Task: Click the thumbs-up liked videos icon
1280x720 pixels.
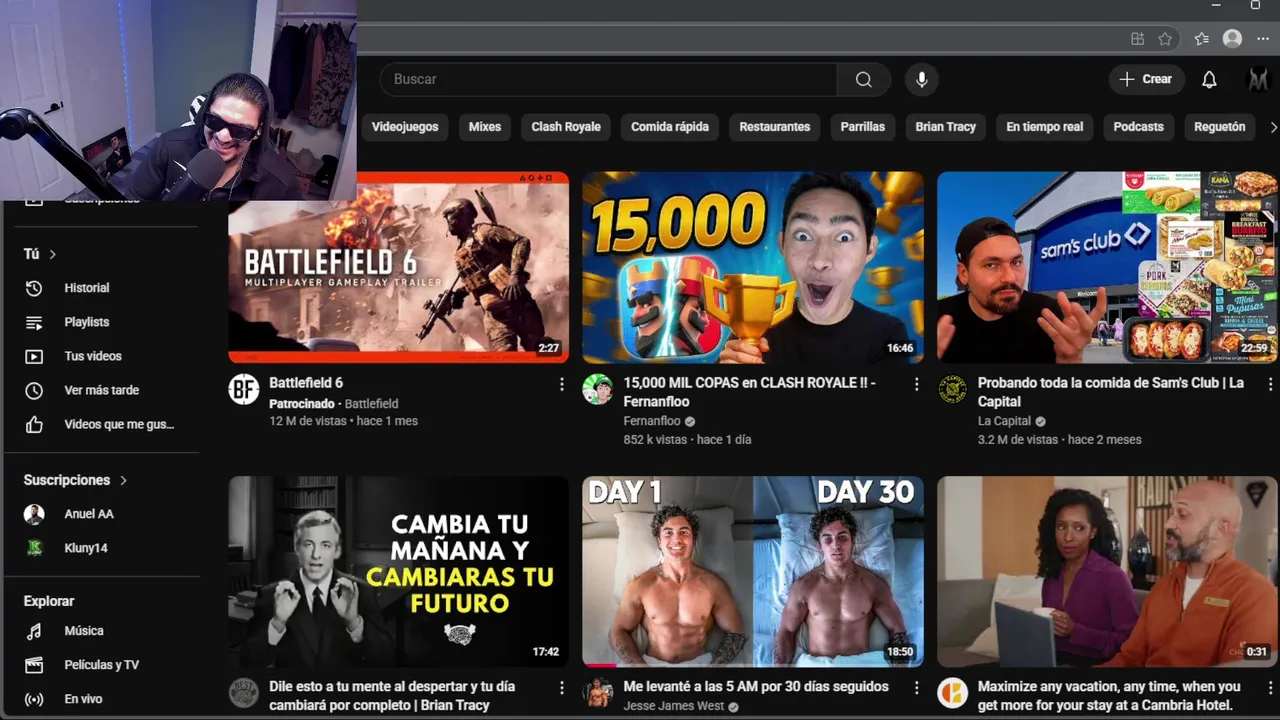Action: point(34,424)
